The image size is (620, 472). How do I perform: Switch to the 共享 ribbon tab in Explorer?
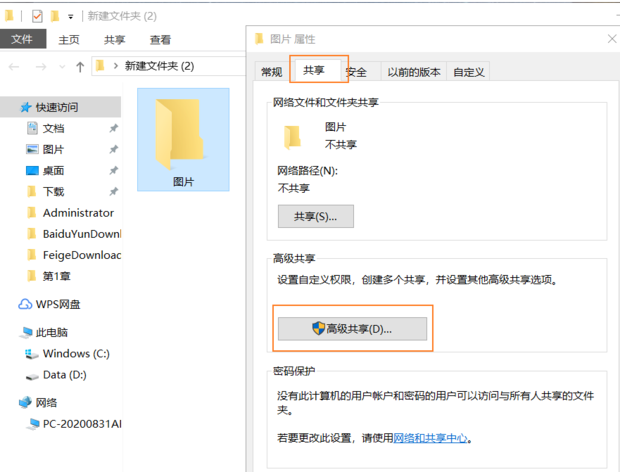tap(115, 40)
